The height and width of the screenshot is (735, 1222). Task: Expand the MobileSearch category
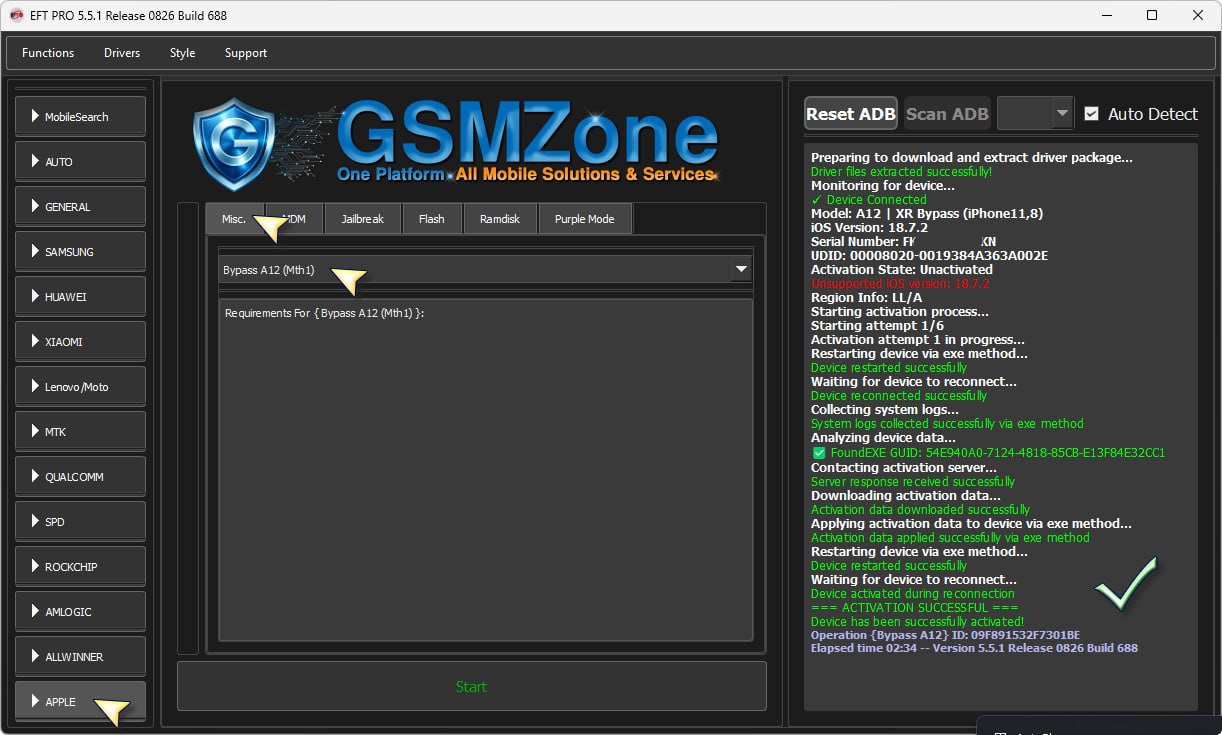pos(81,116)
